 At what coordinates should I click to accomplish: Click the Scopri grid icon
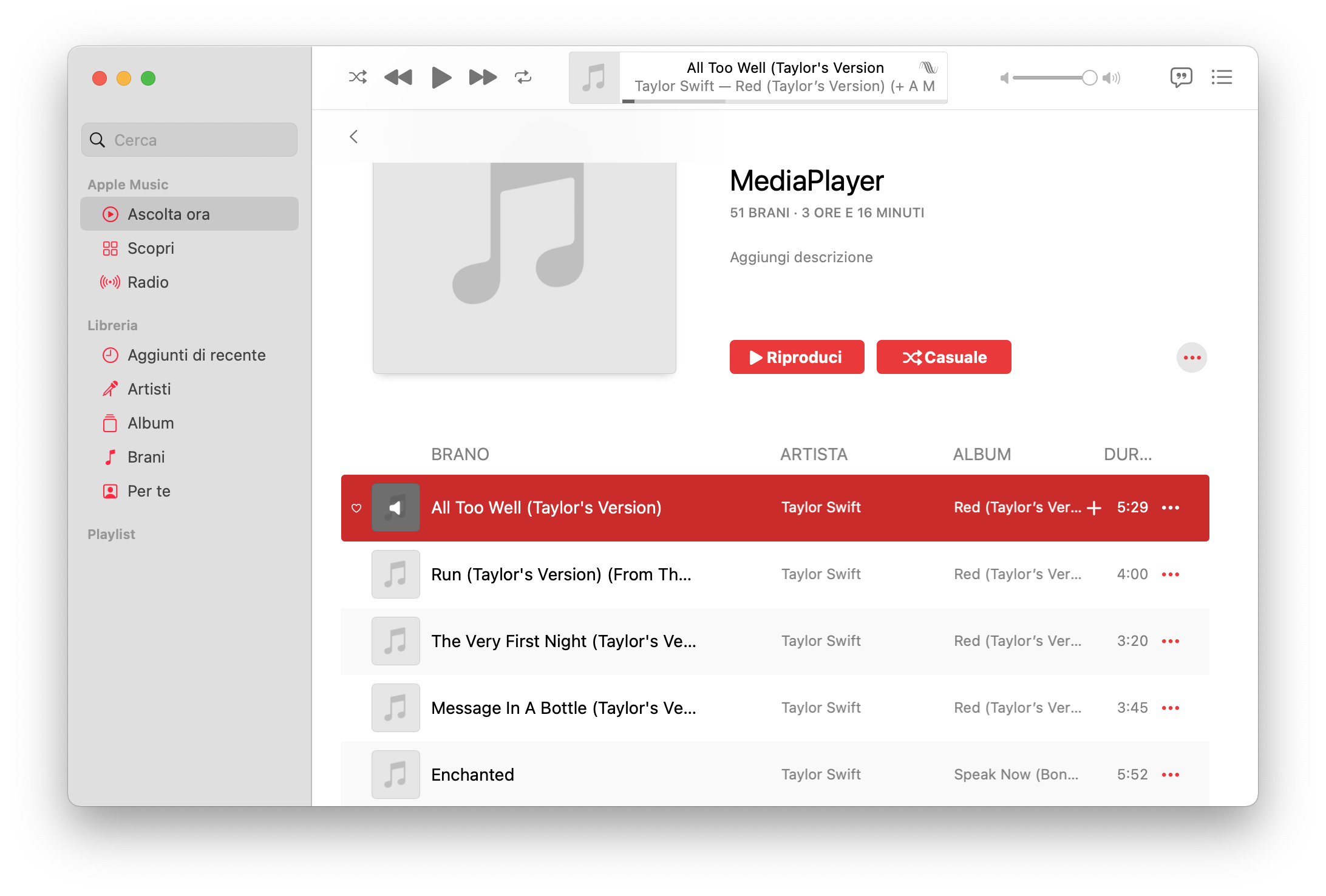(x=110, y=248)
